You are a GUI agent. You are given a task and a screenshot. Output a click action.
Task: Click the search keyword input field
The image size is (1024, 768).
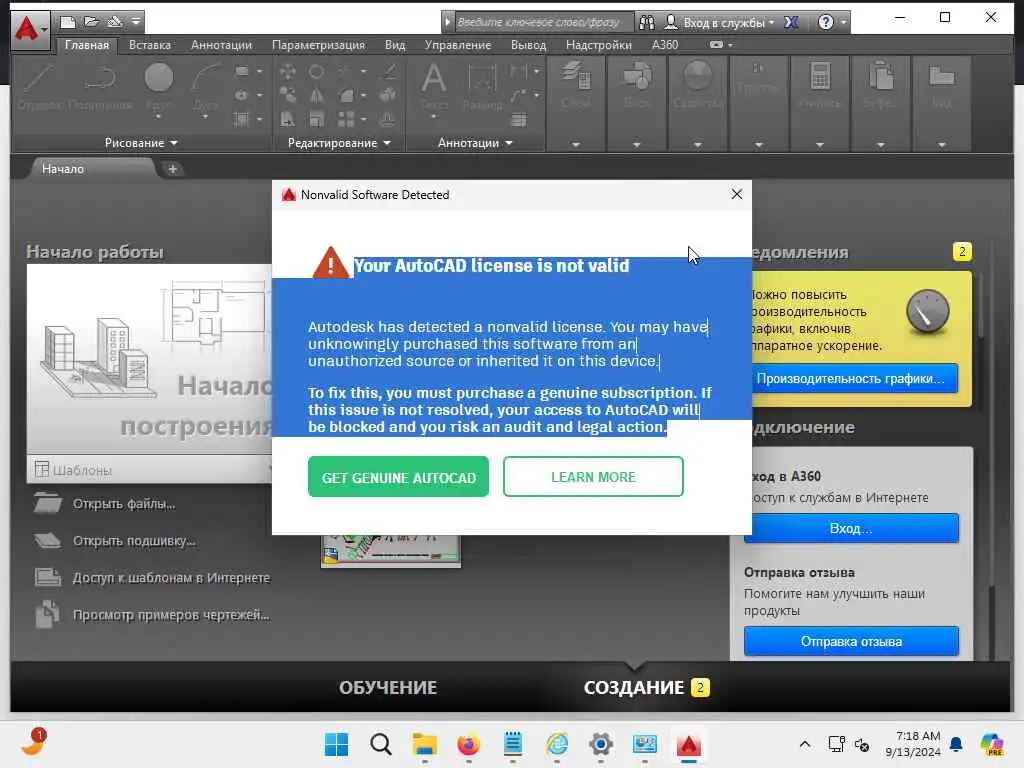coord(542,22)
